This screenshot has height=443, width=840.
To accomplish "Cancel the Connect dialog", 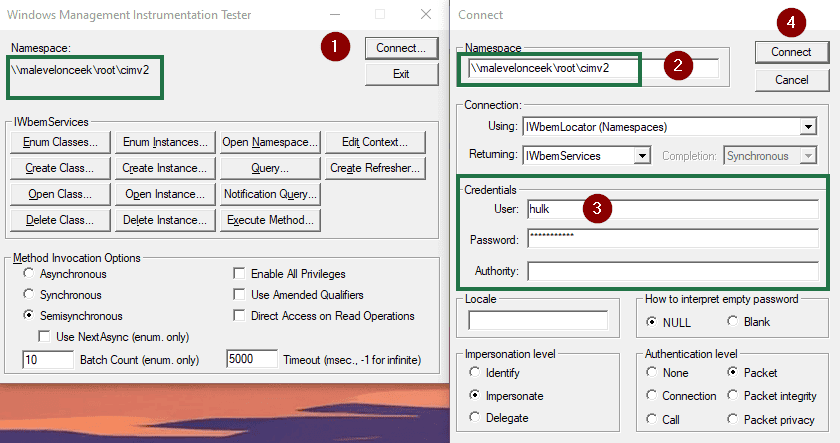I will [791, 79].
